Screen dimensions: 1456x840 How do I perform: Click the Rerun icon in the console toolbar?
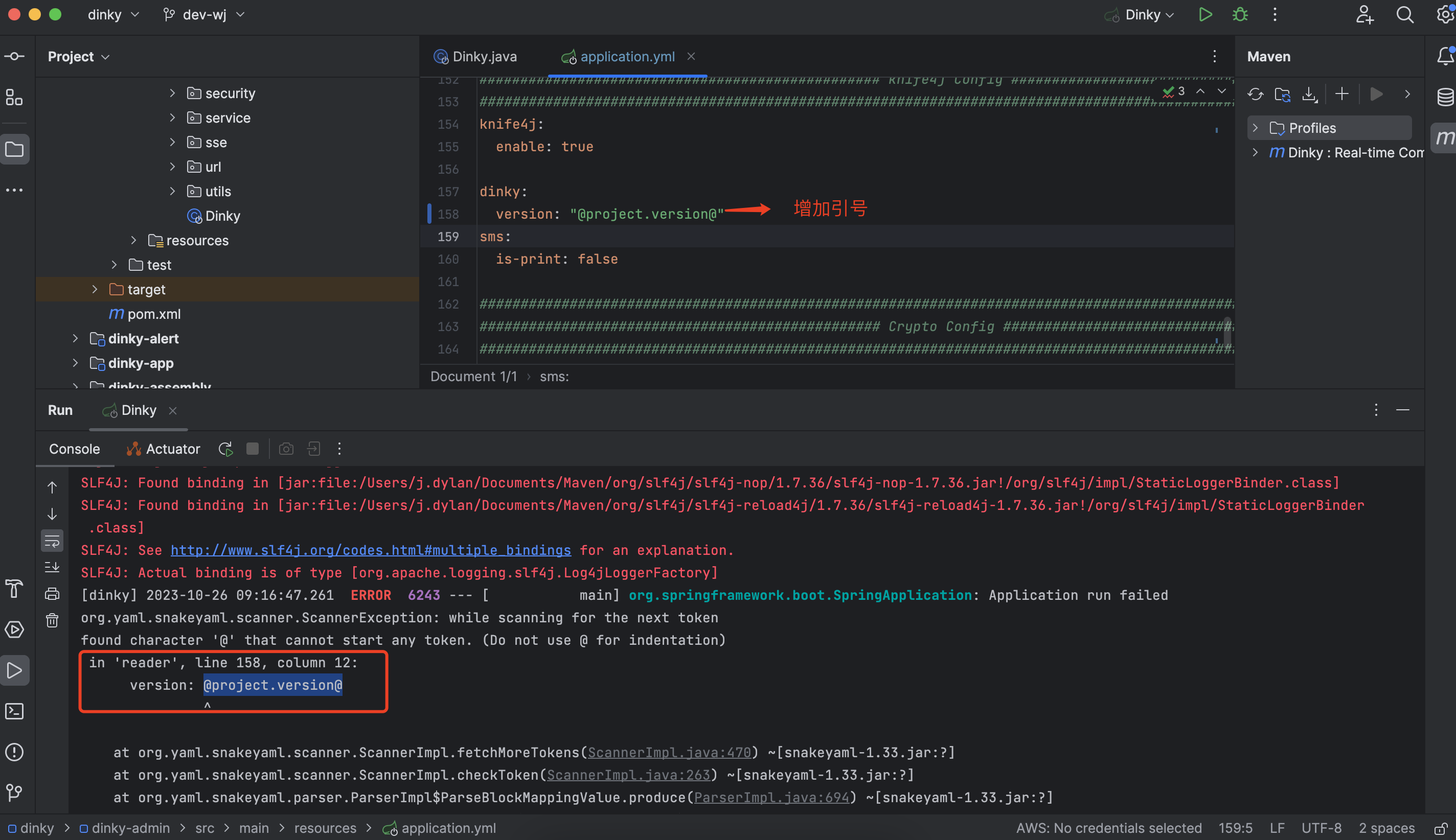(x=225, y=449)
